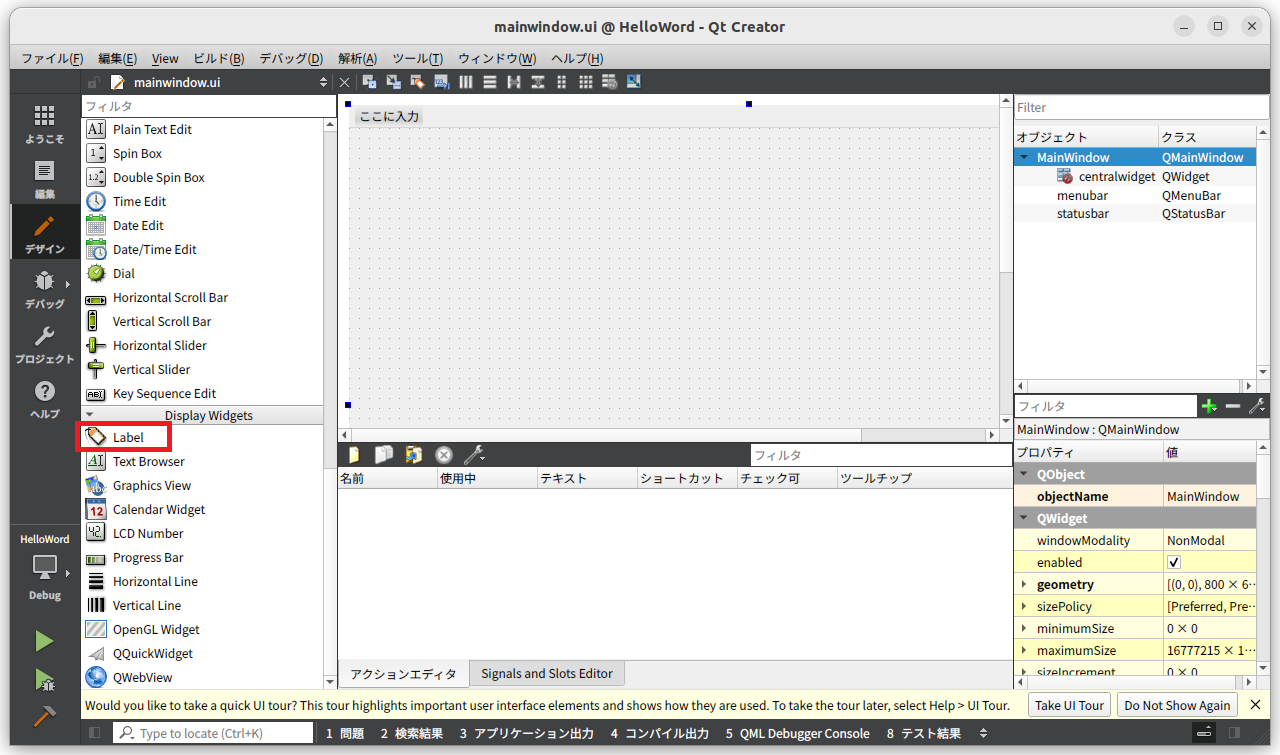
Task: Apply Lay Out in a Grid
Action: (586, 81)
